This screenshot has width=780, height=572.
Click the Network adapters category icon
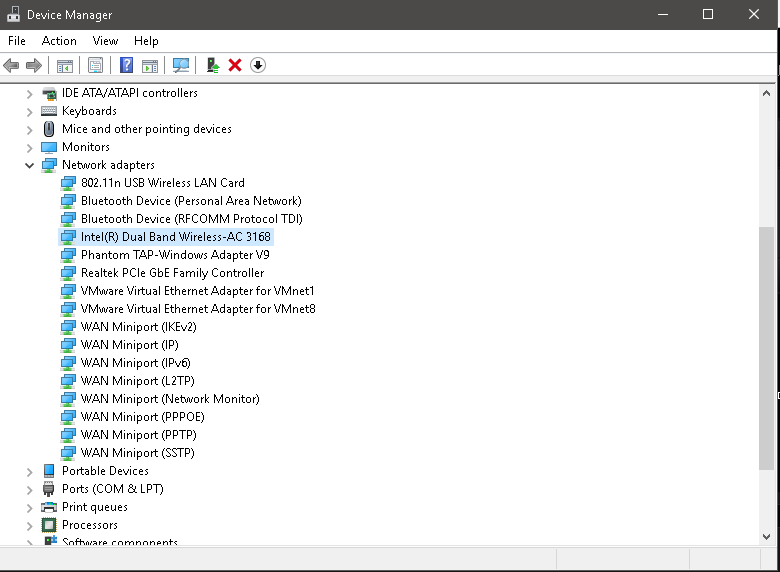pos(49,165)
